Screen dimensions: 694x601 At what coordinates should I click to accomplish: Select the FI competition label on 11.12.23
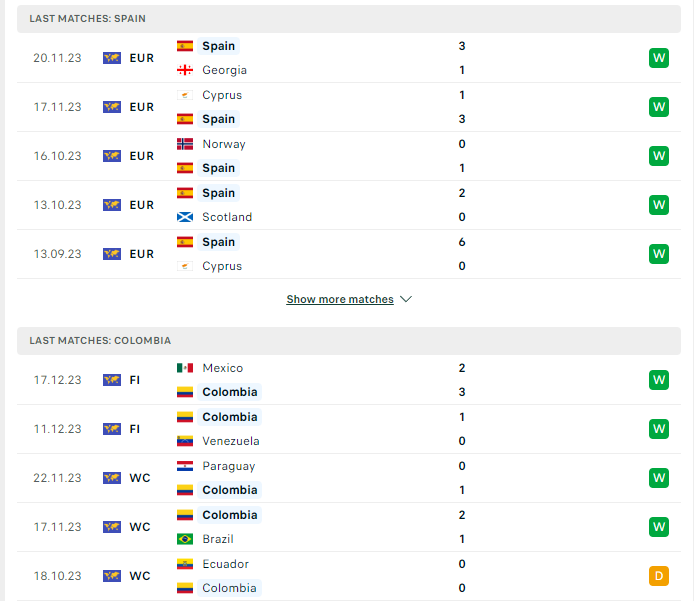(135, 429)
